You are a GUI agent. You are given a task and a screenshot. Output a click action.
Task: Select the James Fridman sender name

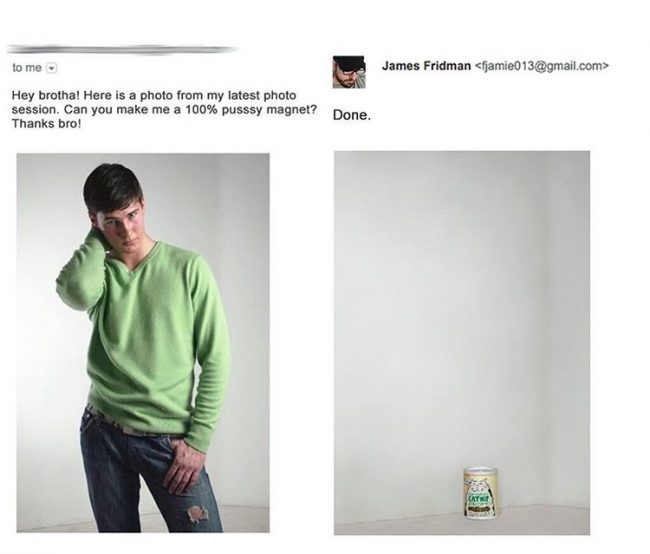pyautogui.click(x=426, y=66)
